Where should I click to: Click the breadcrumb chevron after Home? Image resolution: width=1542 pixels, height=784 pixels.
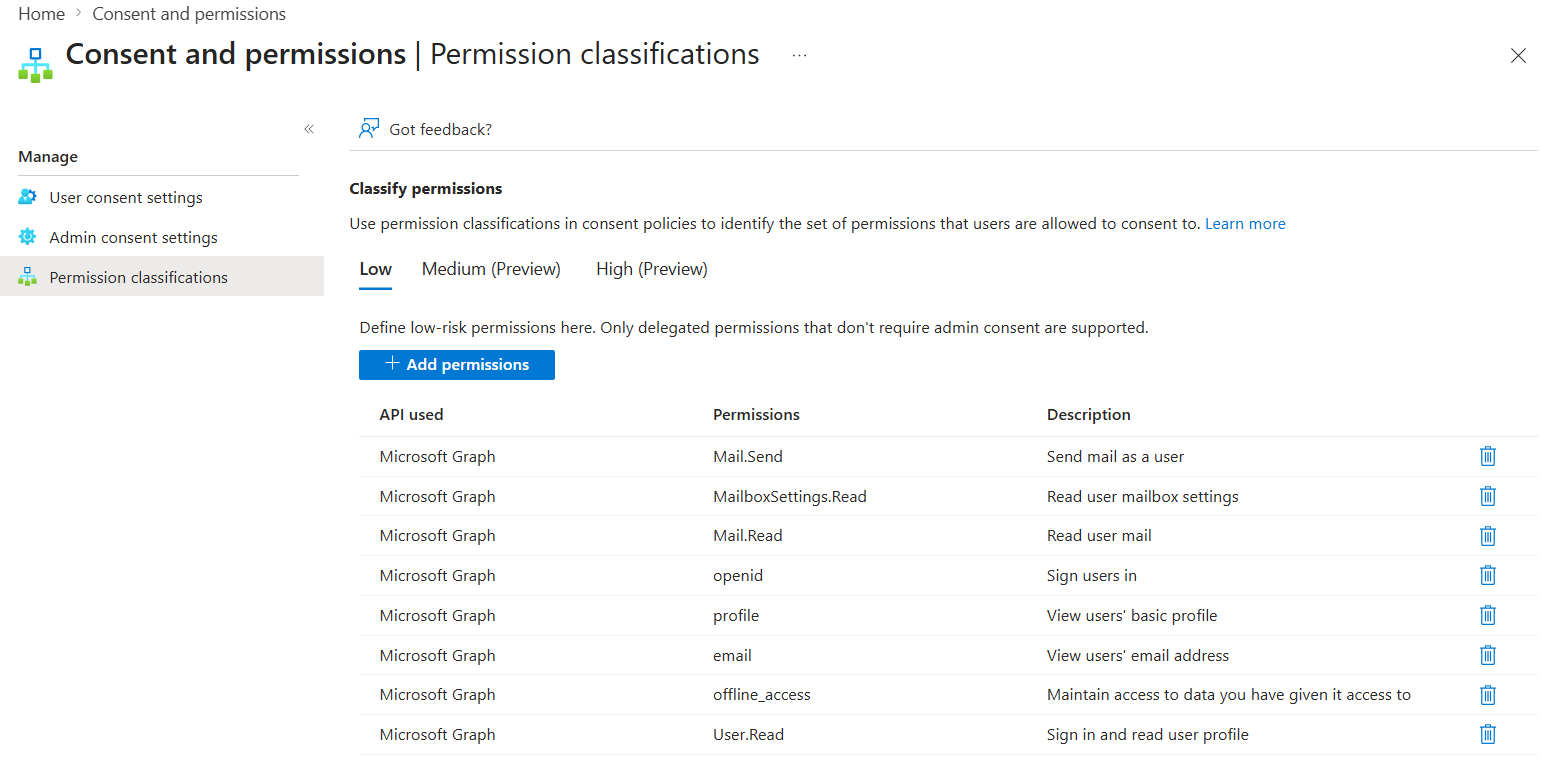pos(76,13)
